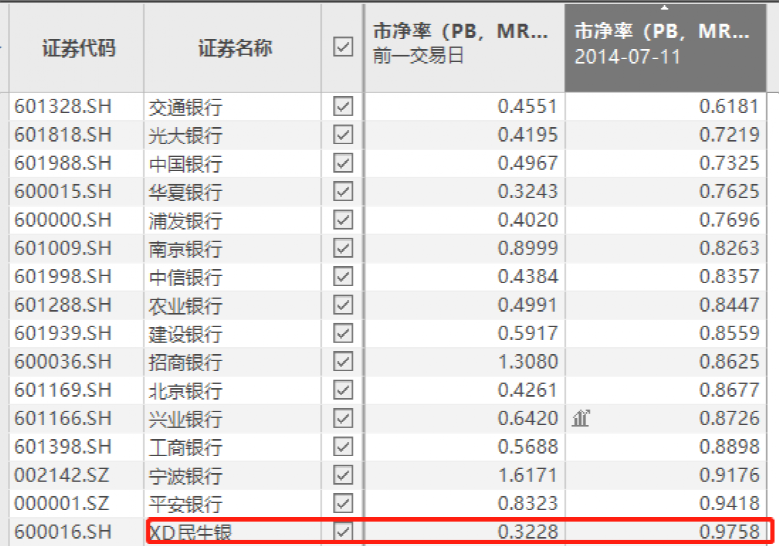Image resolution: width=779 pixels, height=546 pixels.
Task: Uncheck the 农业银行 checkbox
Action: (343, 305)
